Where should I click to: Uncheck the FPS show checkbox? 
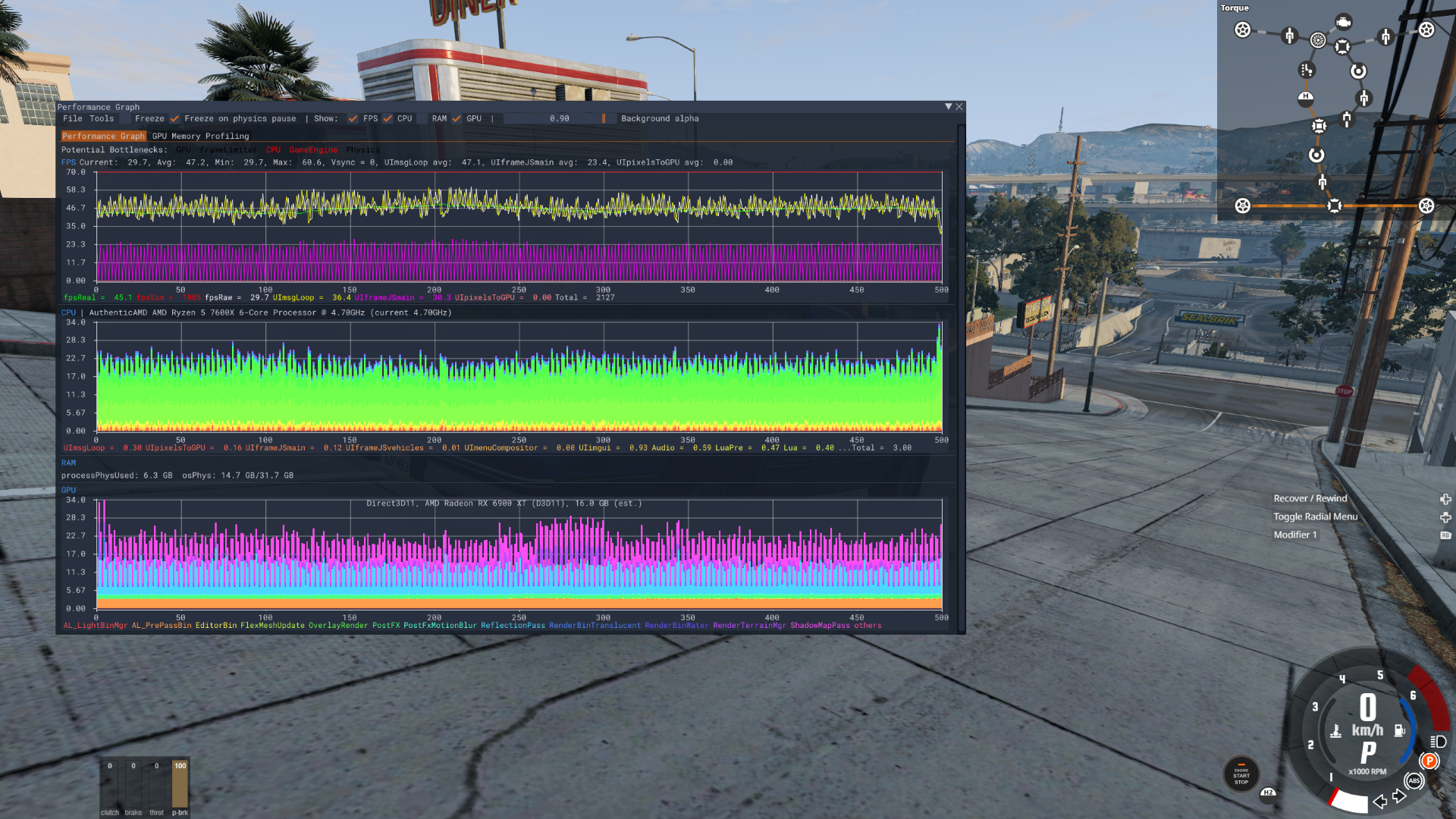(x=353, y=119)
